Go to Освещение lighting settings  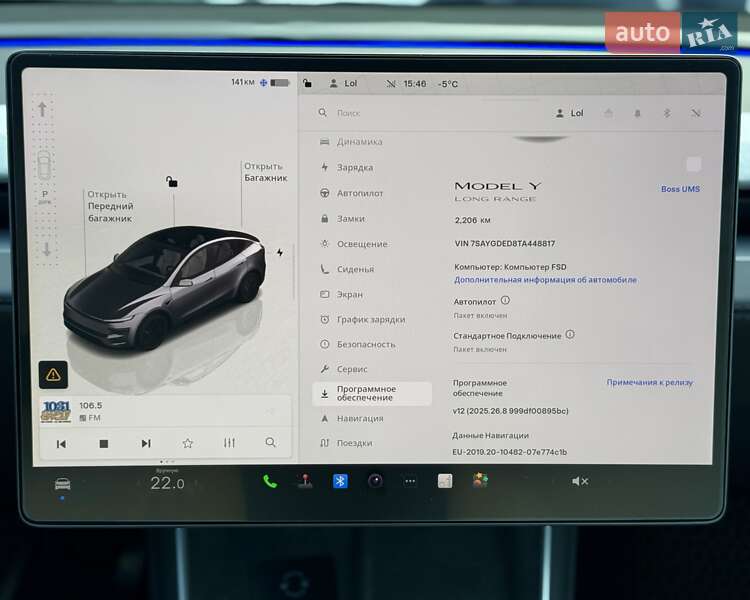354,244
